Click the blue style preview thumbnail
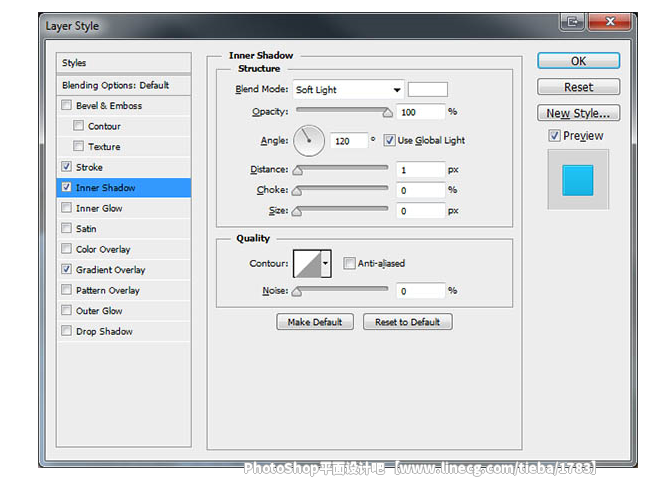Screen dimensions: 652x487 (x=578, y=180)
